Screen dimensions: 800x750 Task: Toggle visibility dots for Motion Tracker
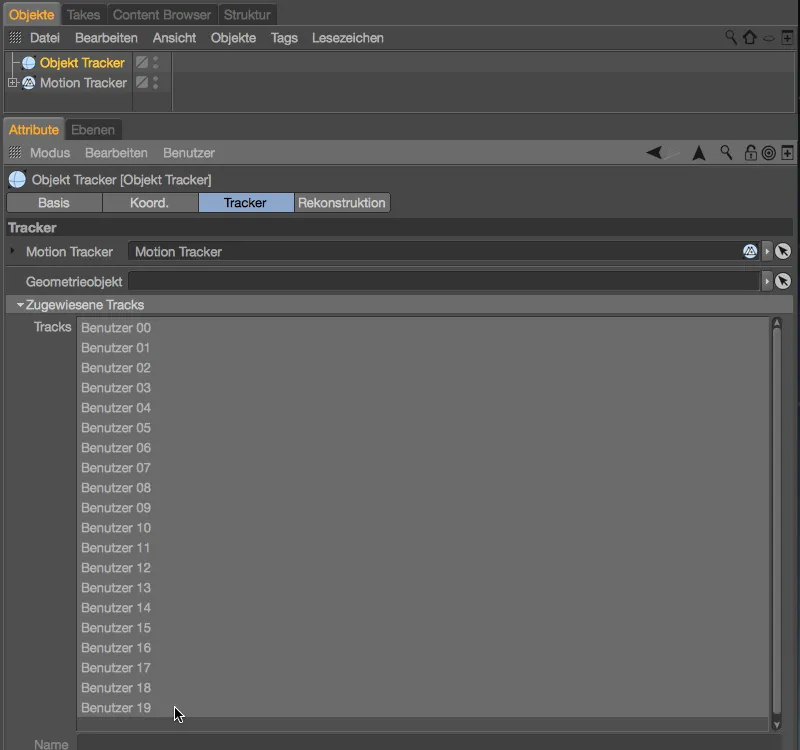tap(156, 82)
